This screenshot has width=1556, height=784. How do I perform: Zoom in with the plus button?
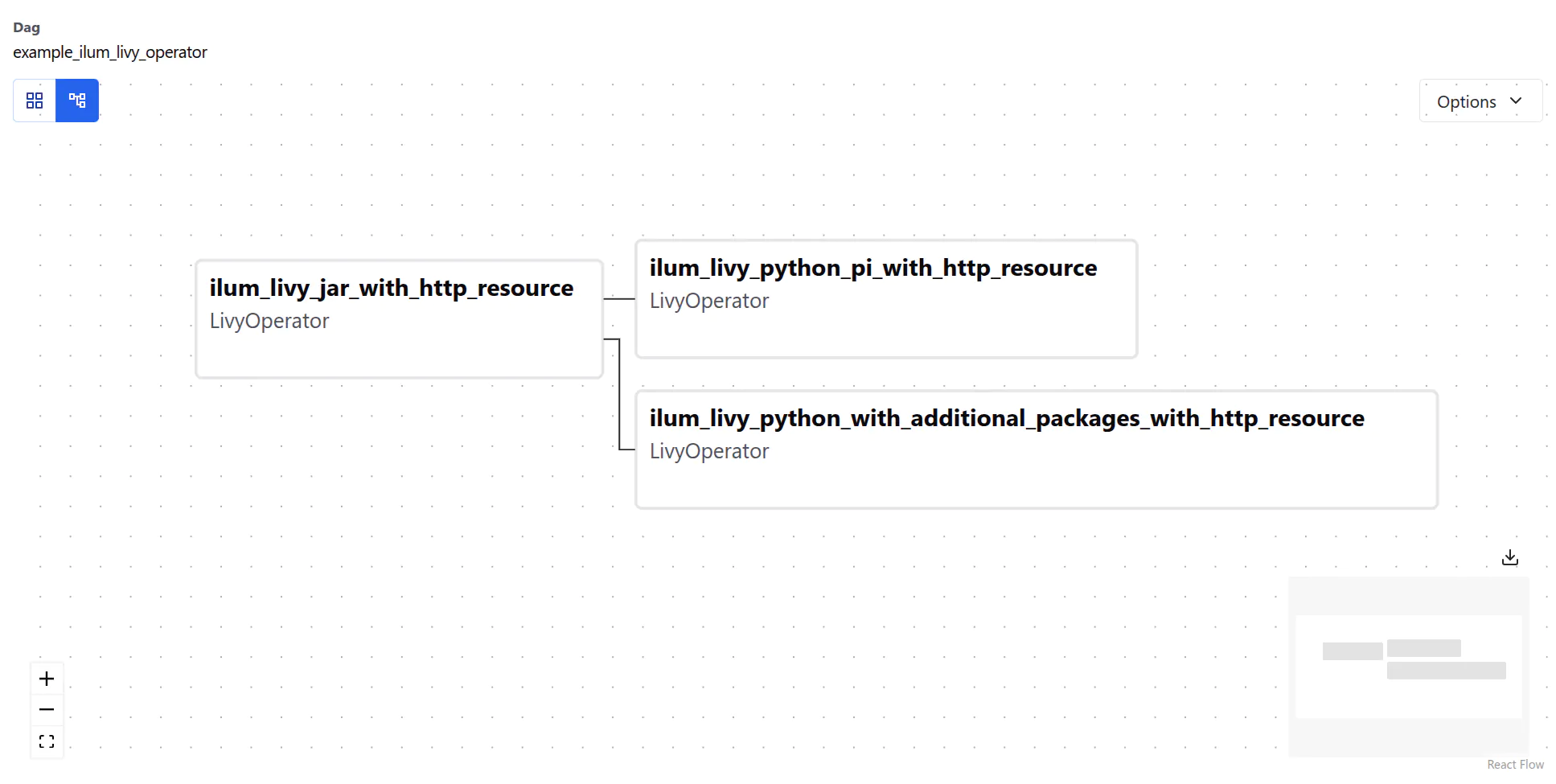47,679
